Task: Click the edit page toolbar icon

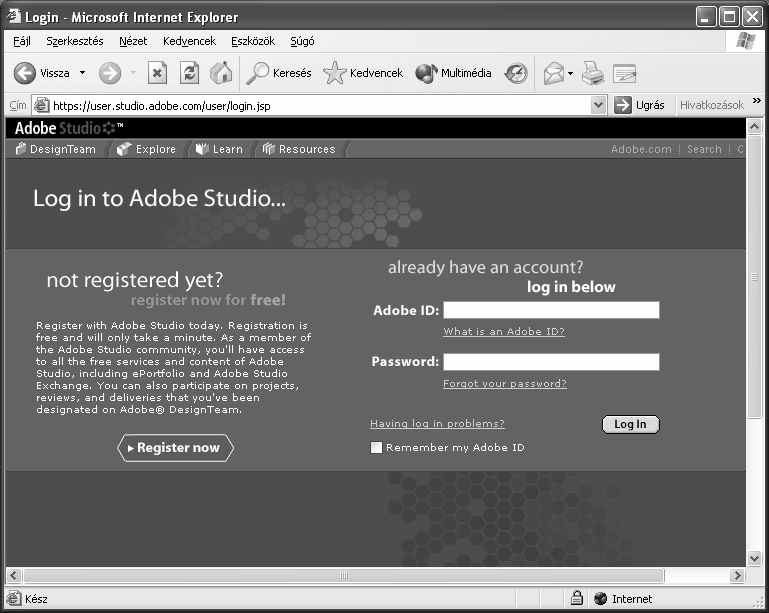Action: [624, 74]
